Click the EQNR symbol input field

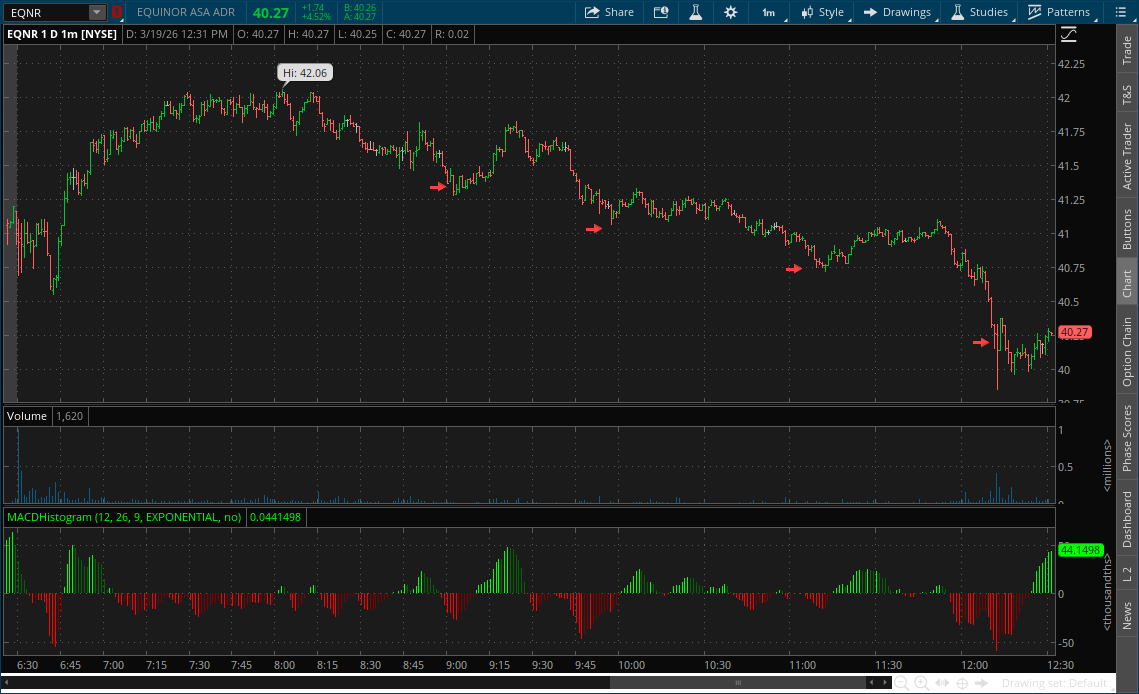(47, 12)
